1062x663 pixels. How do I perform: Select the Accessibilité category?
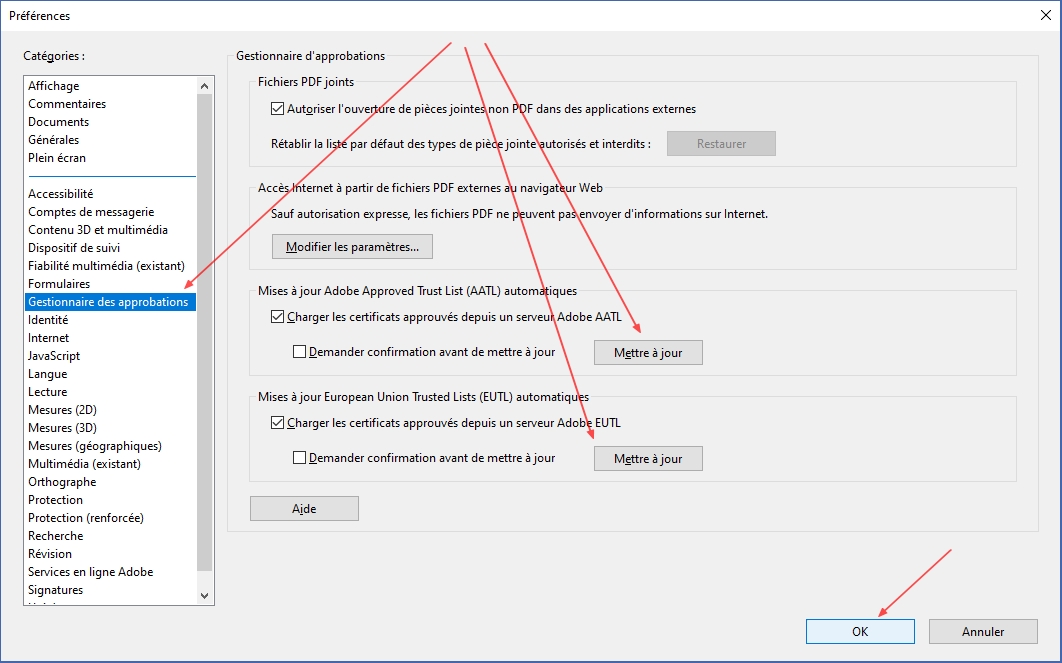point(61,194)
